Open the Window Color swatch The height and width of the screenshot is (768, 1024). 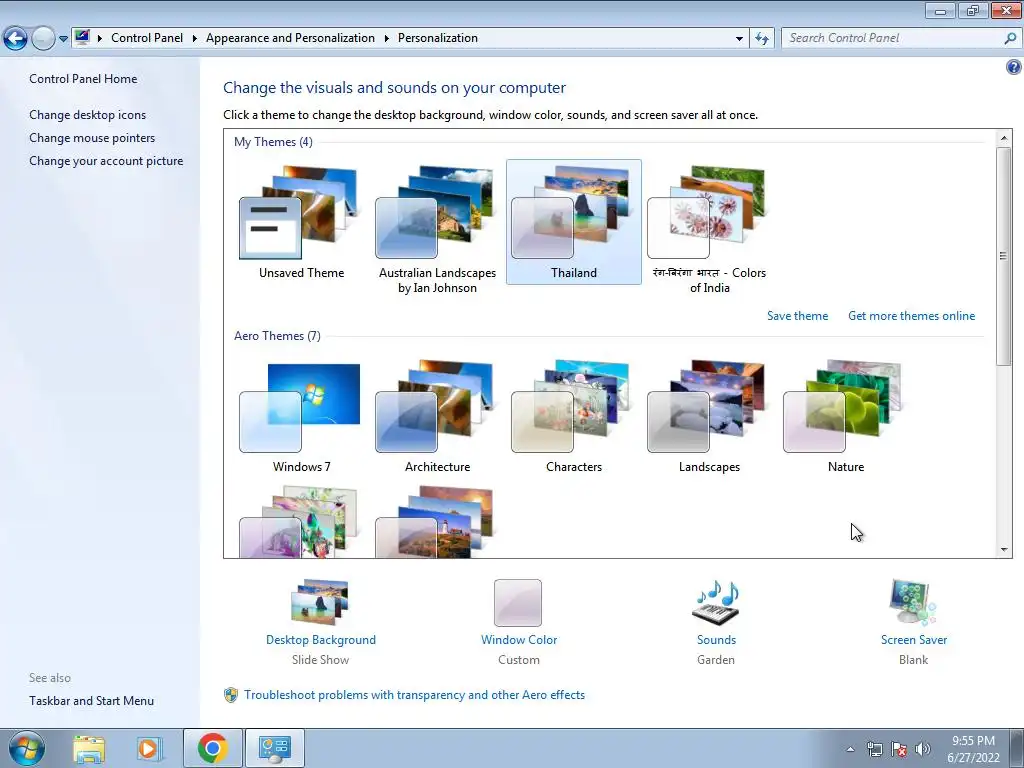tap(518, 603)
